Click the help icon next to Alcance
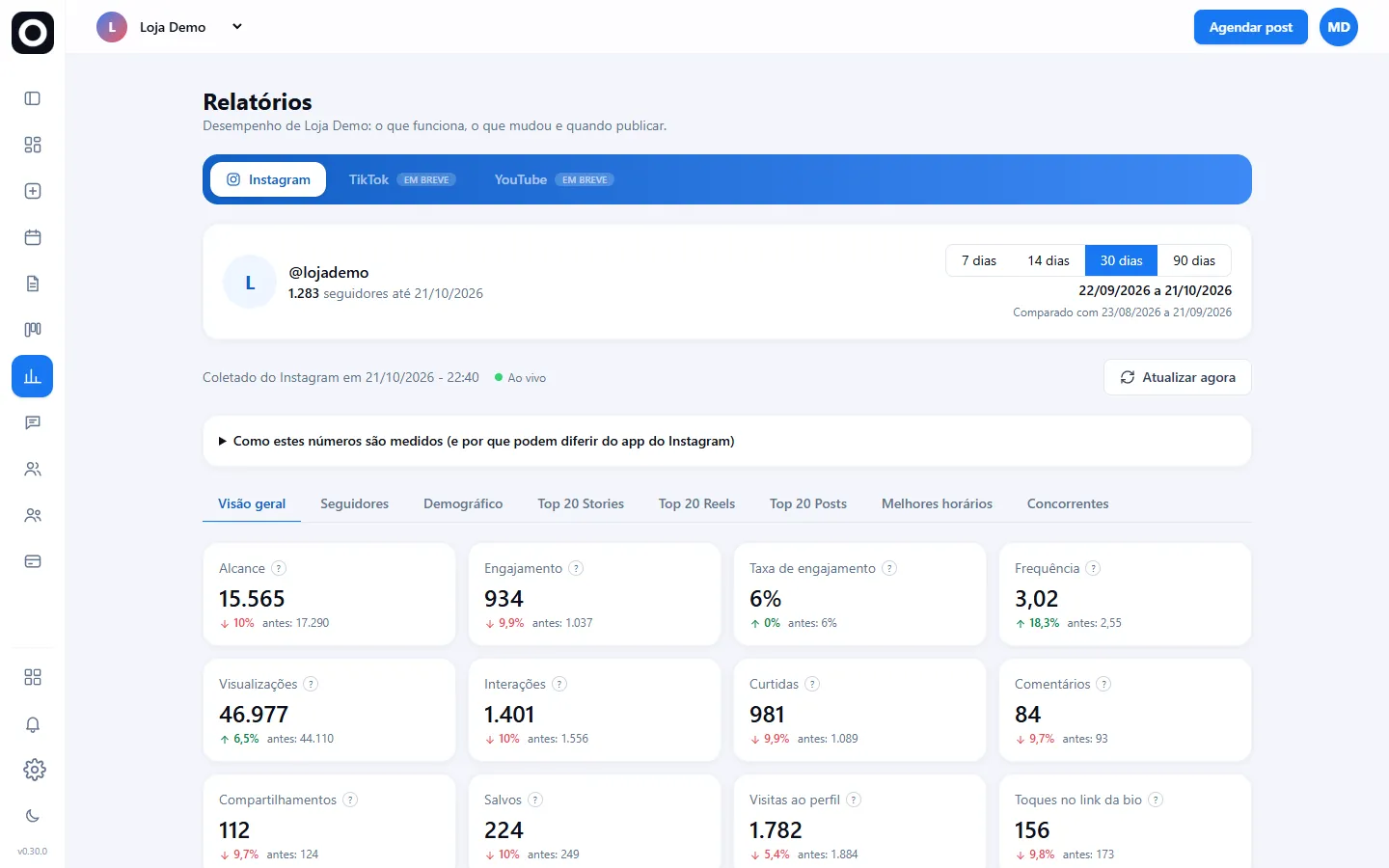The width and height of the screenshot is (1389, 868). click(x=279, y=568)
